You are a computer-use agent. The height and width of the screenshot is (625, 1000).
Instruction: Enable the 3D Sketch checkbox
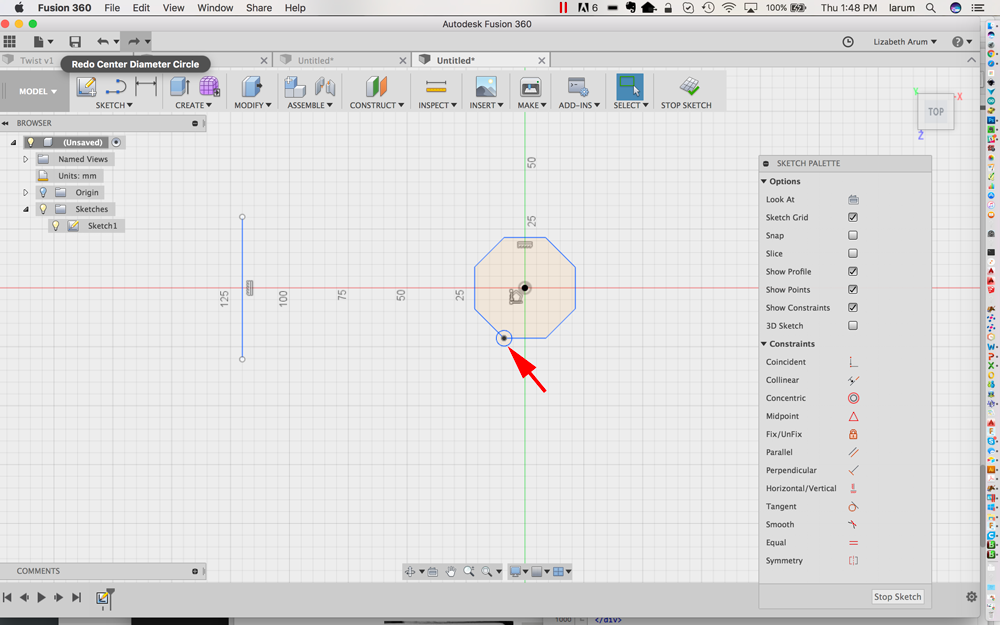[853, 326]
